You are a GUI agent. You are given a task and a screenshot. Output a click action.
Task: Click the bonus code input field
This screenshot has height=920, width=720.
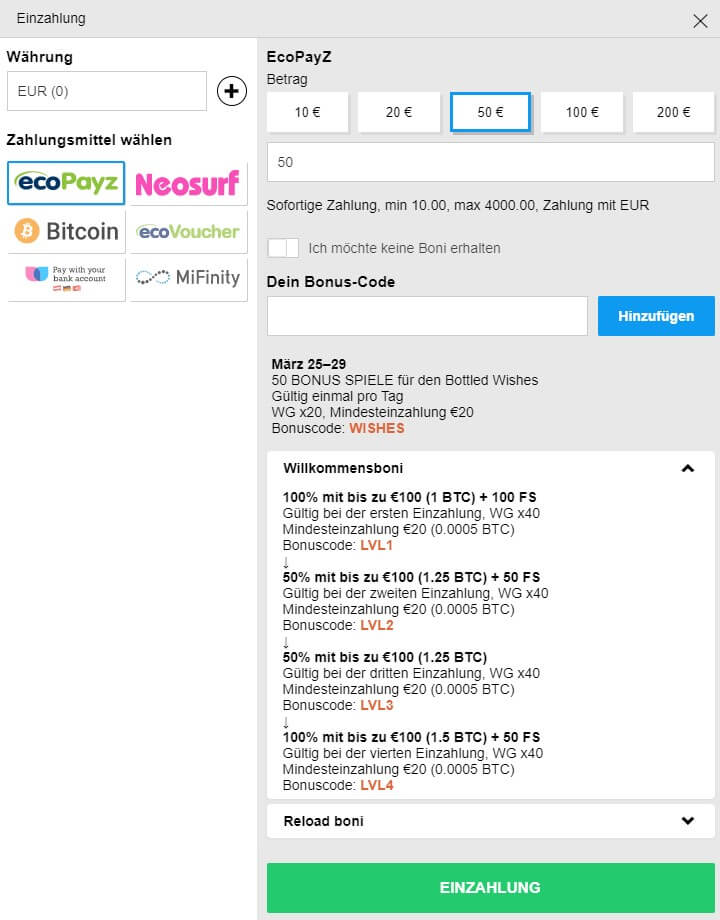(x=427, y=316)
